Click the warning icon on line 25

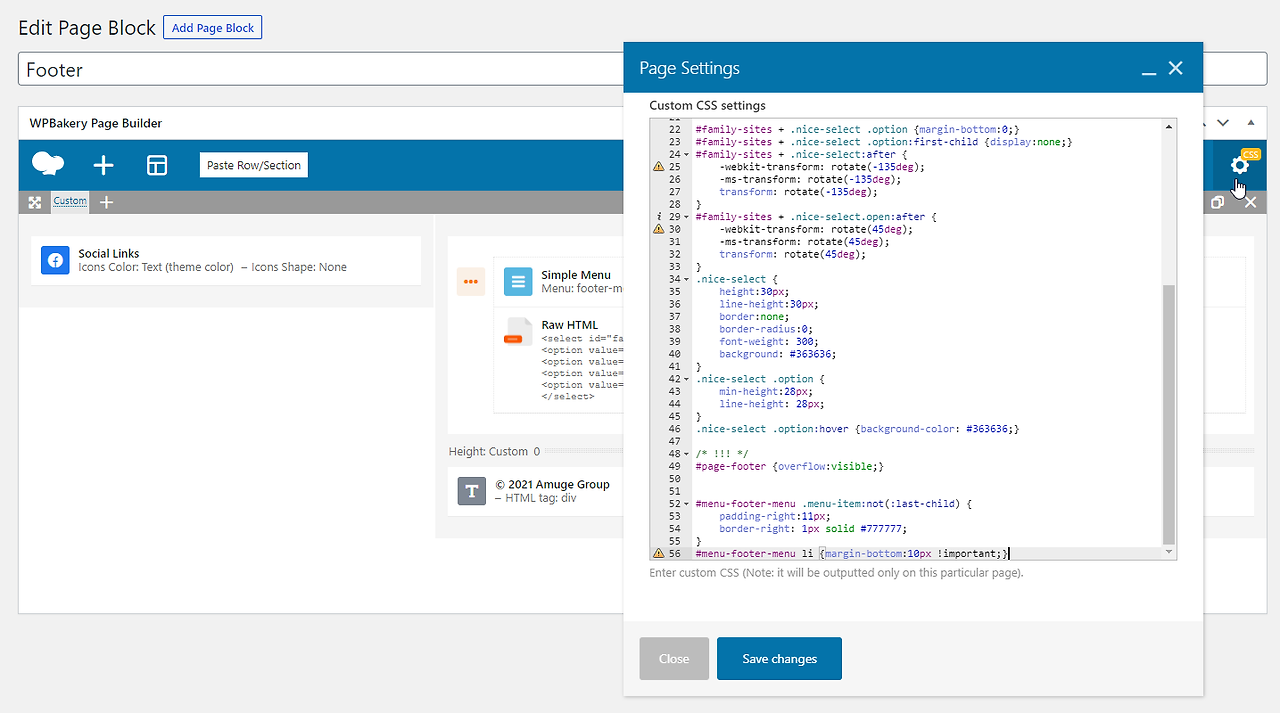point(658,167)
